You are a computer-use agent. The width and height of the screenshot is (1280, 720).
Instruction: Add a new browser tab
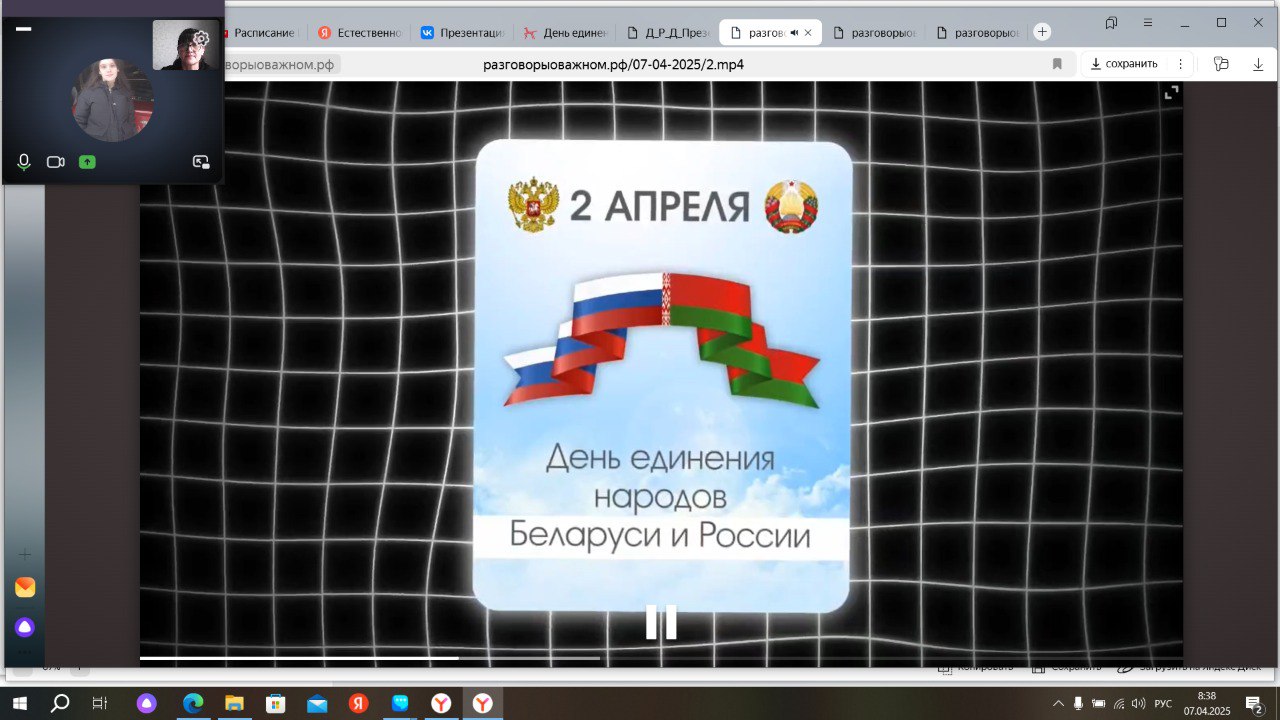[x=1042, y=32]
